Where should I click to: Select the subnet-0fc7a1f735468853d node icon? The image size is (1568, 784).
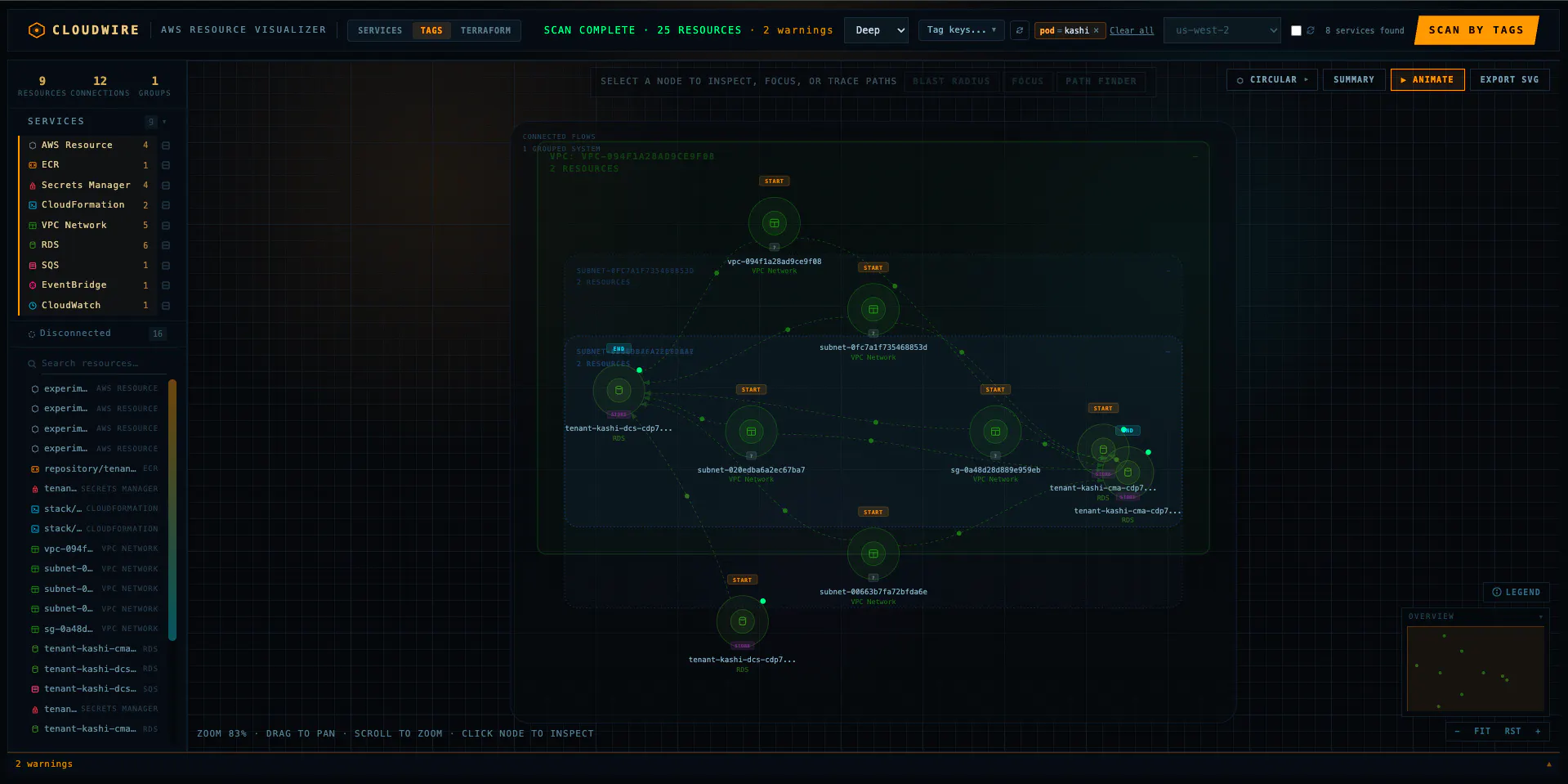point(873,309)
